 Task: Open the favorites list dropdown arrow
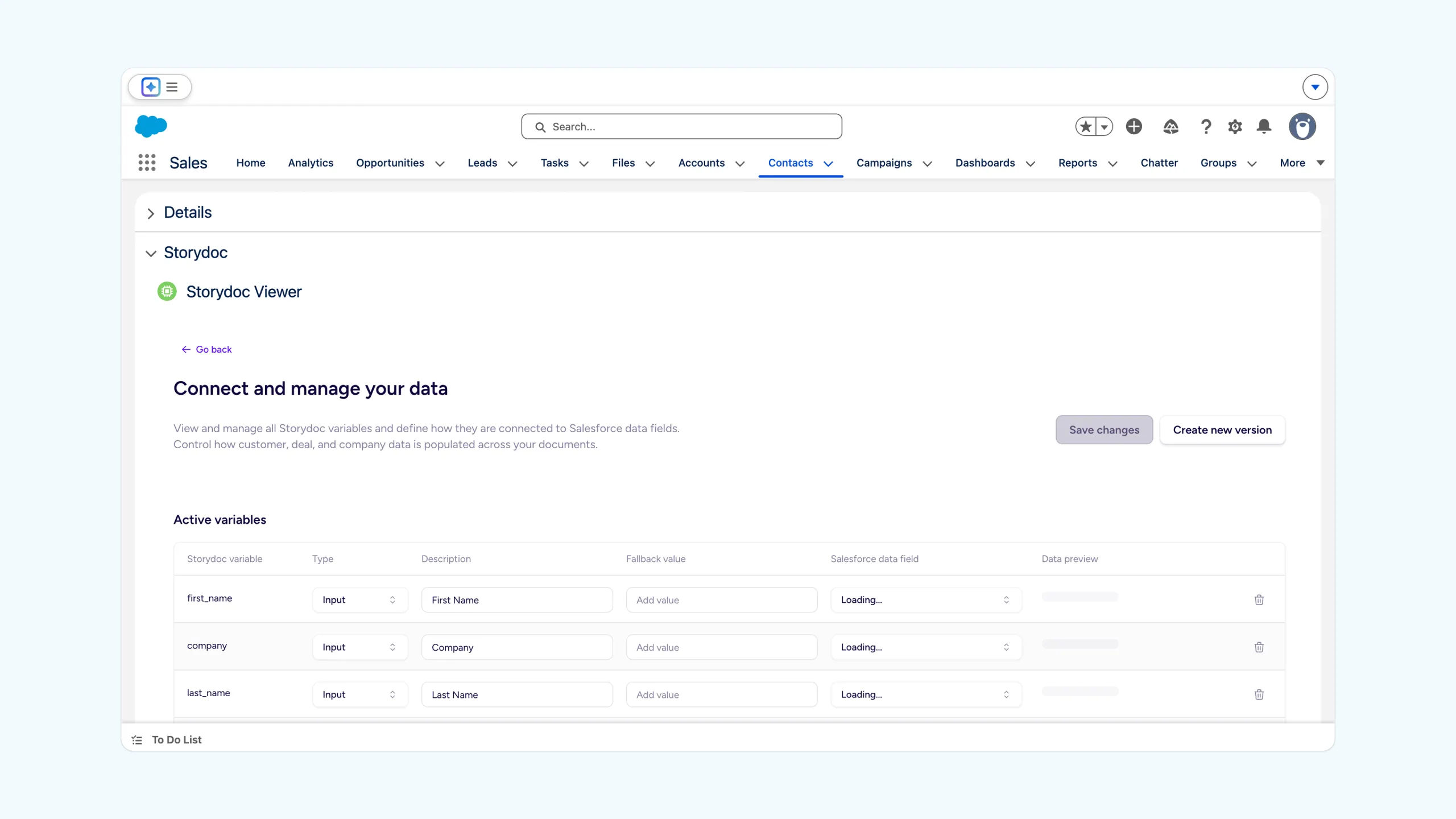coord(1104,126)
